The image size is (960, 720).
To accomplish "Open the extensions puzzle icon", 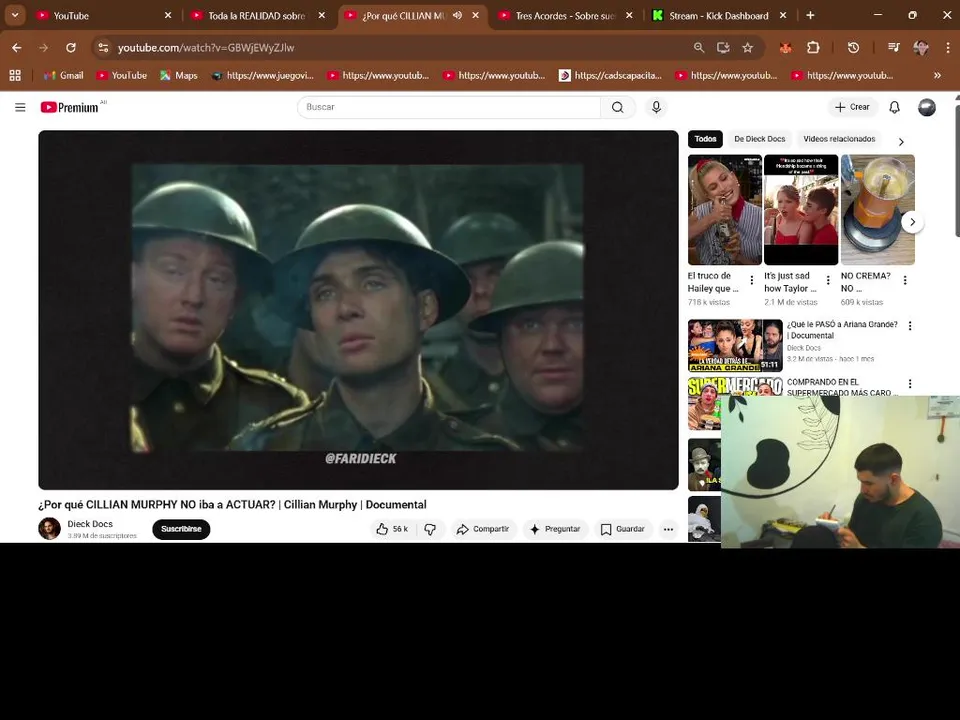I will tap(813, 48).
